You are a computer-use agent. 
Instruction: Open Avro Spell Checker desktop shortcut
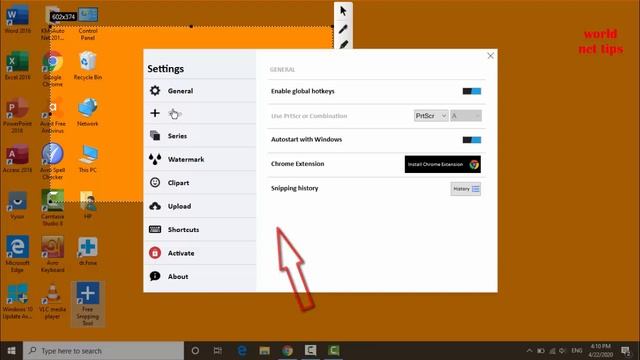pos(53,161)
